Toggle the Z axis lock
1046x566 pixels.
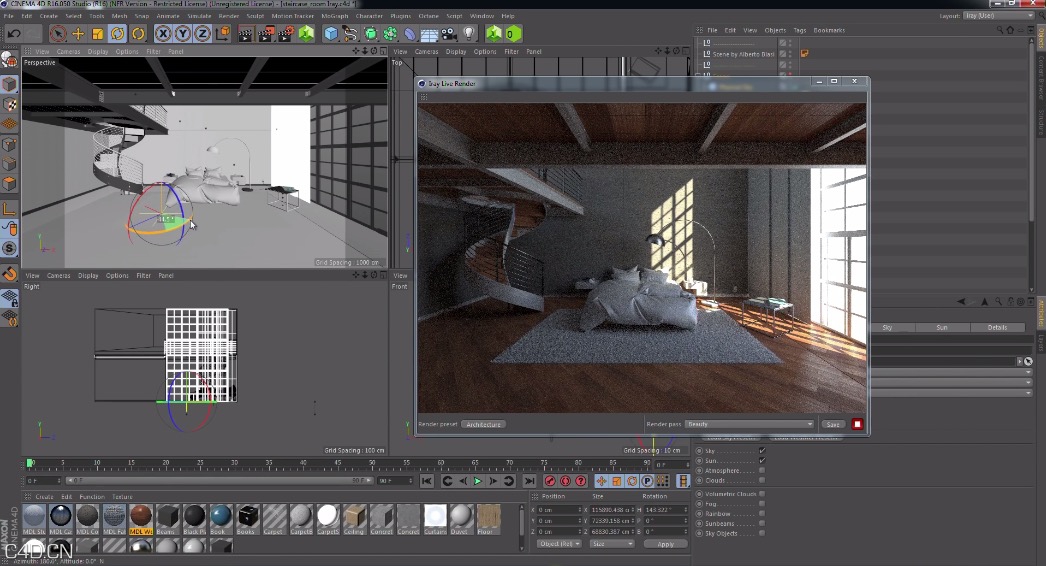pos(202,33)
